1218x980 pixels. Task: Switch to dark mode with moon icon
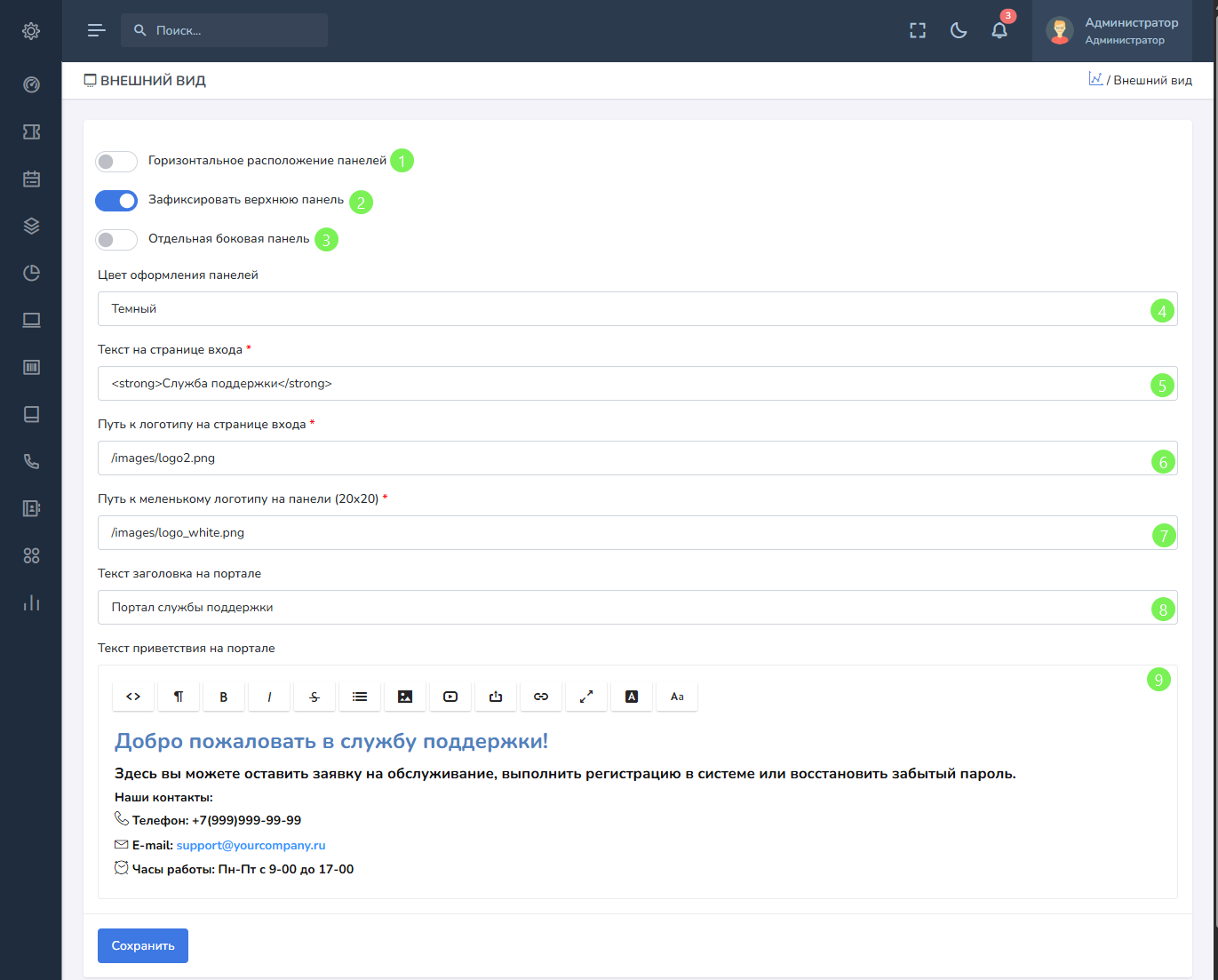(959, 31)
